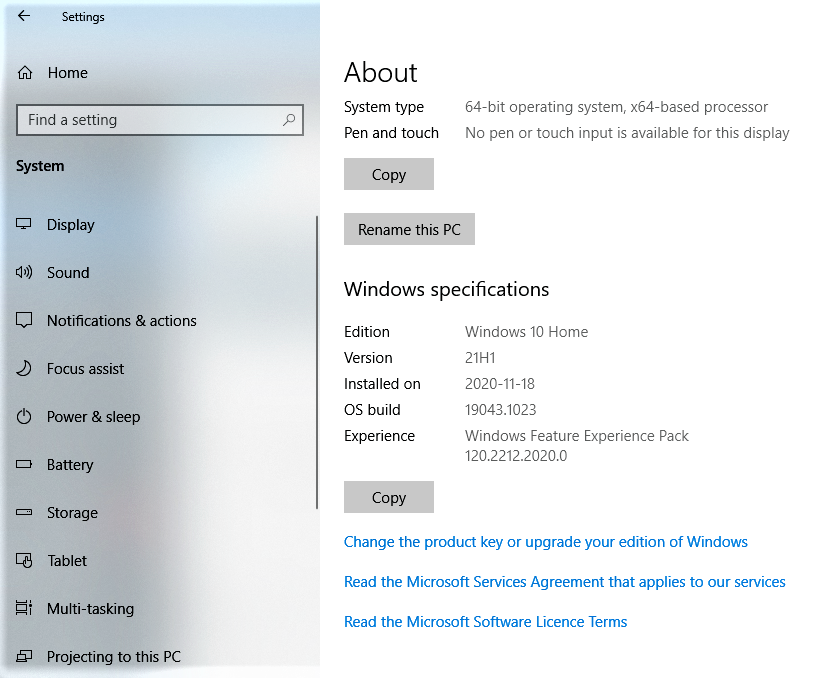
Task: Click Rename this PC button
Action: [x=409, y=229]
